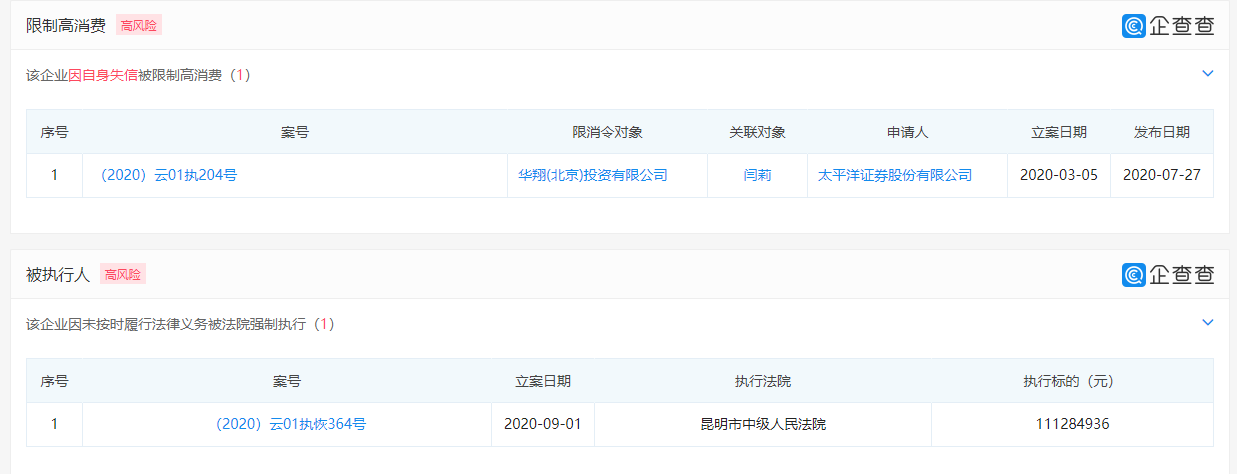Collapse the 被执行人 section with chevron
The height and width of the screenshot is (474, 1237).
tap(1207, 323)
